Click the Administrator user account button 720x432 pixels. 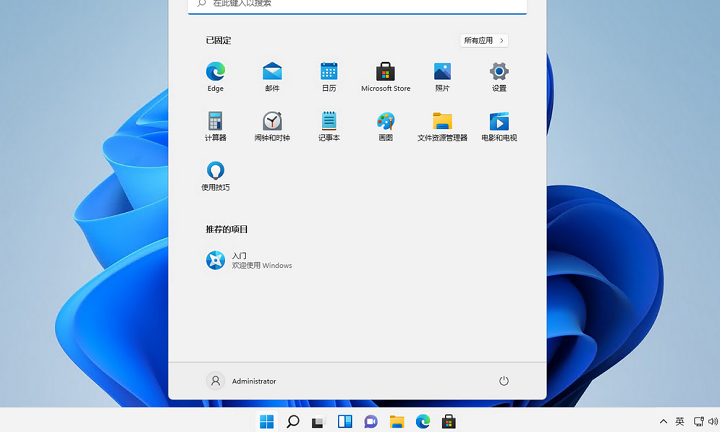pyautogui.click(x=241, y=381)
